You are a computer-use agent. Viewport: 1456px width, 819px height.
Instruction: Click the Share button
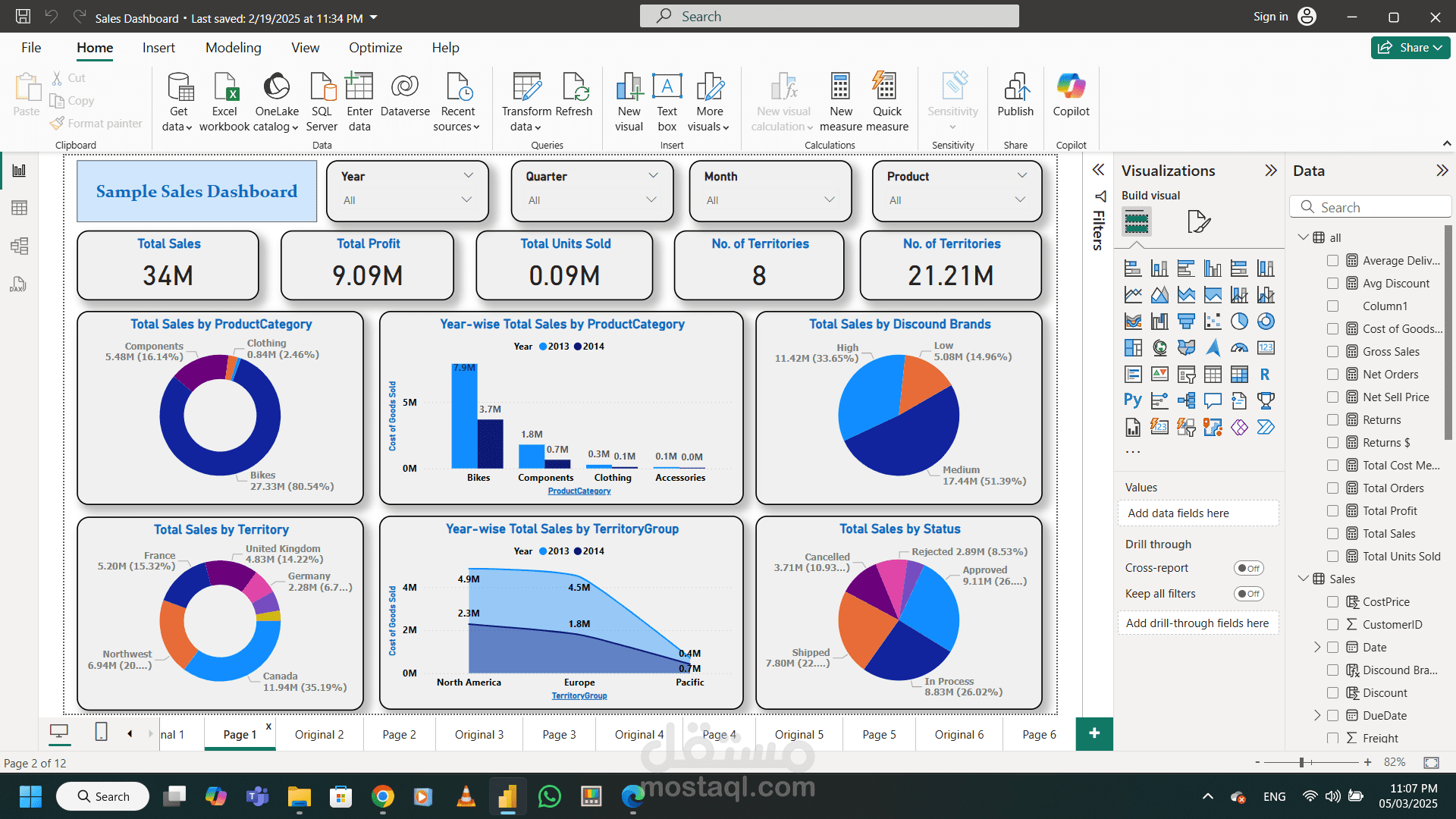point(1409,48)
